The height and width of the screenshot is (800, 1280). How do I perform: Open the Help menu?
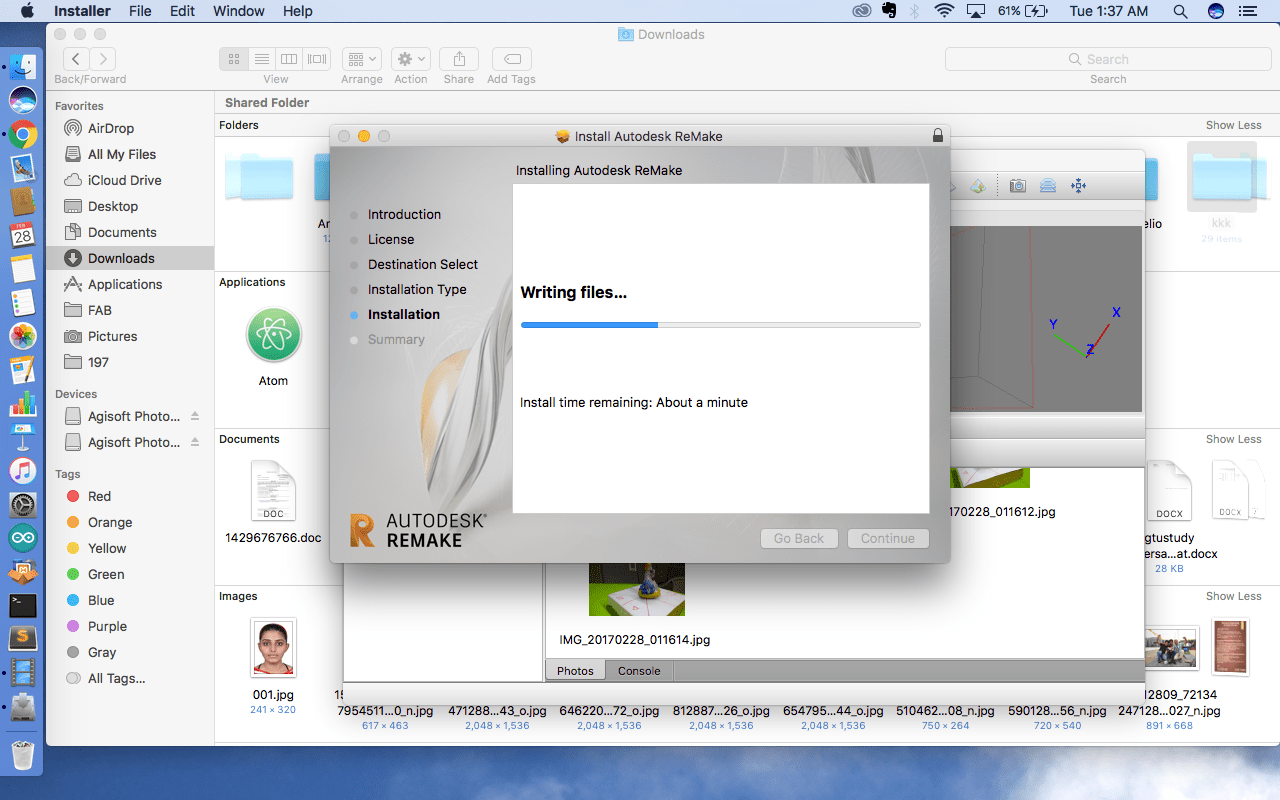point(298,11)
